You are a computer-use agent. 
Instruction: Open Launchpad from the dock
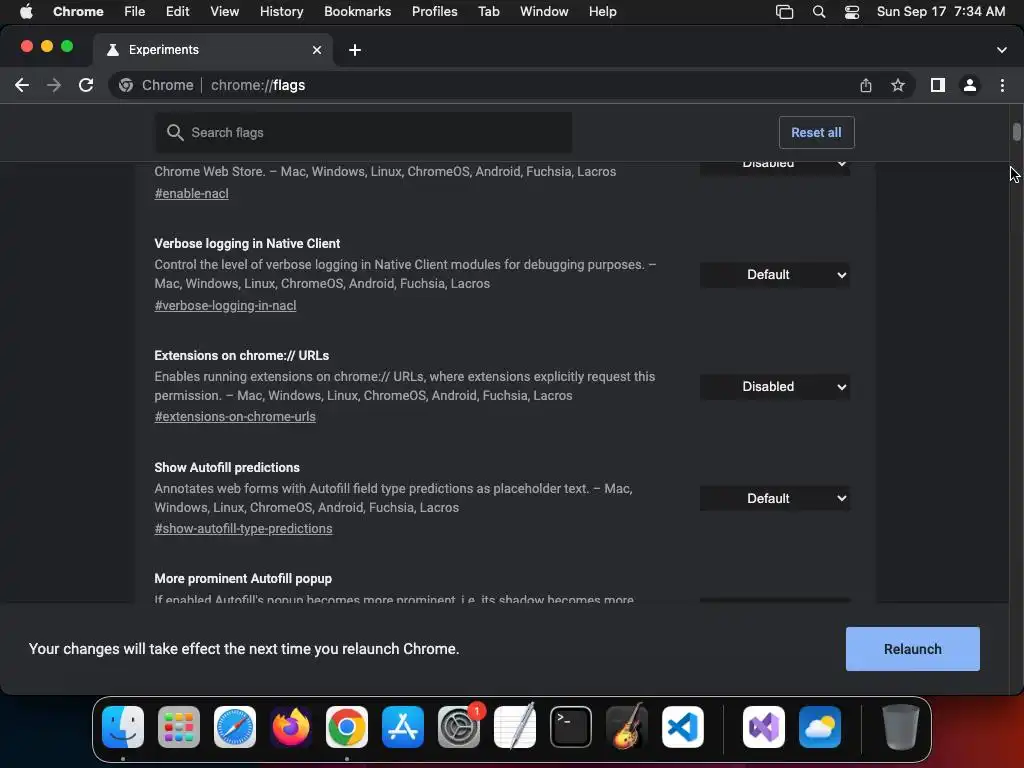(x=179, y=727)
